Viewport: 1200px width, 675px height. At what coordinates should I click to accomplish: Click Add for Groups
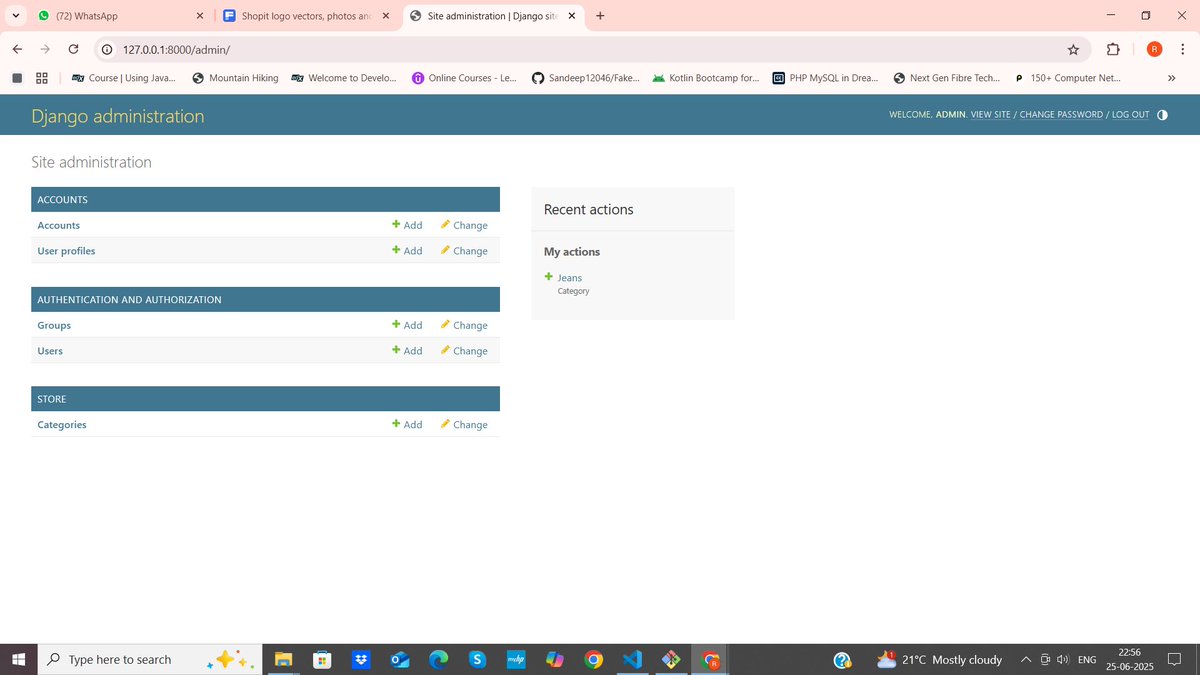(407, 325)
